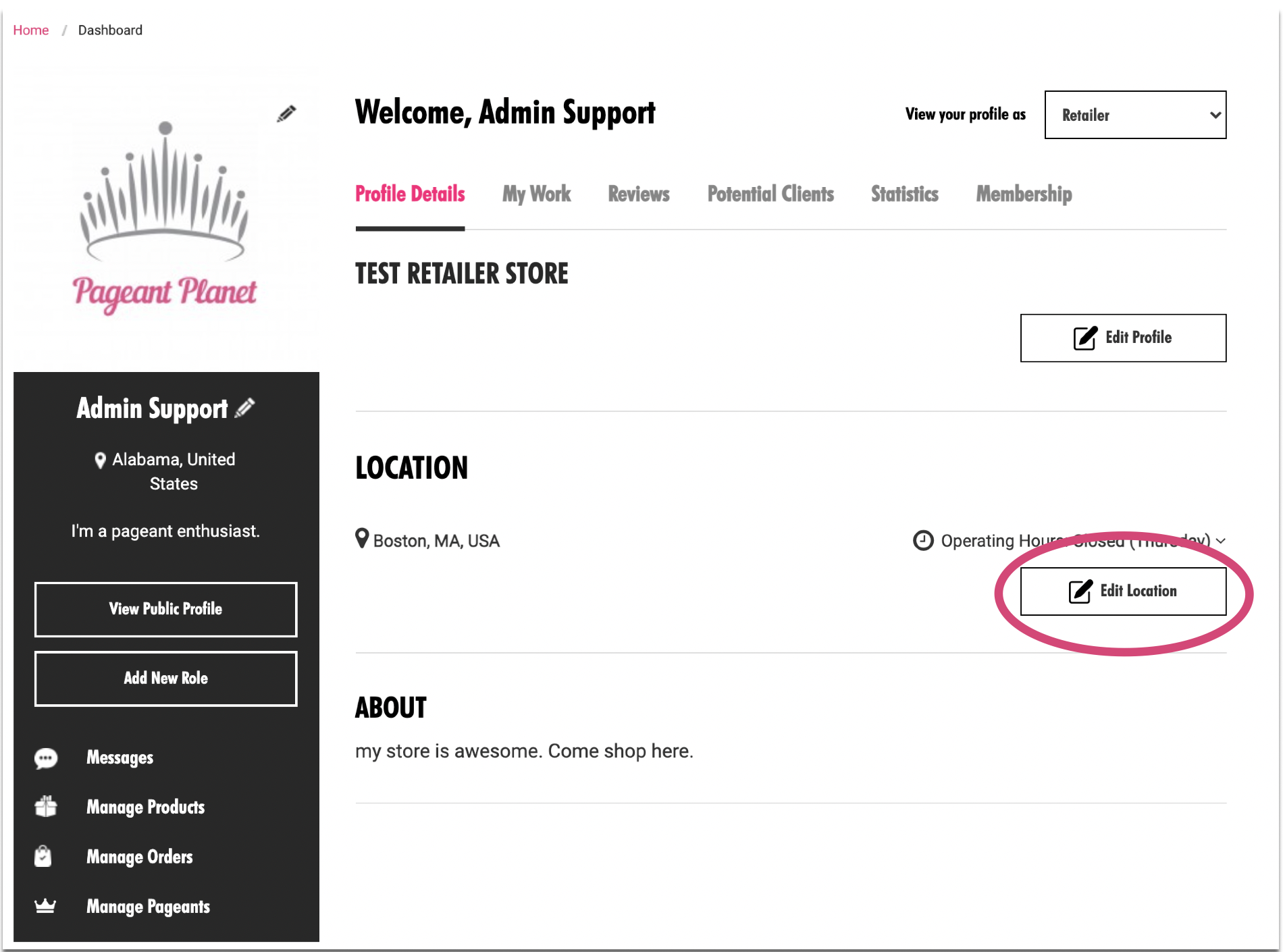Image resolution: width=1283 pixels, height=952 pixels.
Task: Click the Edit Profile button
Action: (x=1123, y=338)
